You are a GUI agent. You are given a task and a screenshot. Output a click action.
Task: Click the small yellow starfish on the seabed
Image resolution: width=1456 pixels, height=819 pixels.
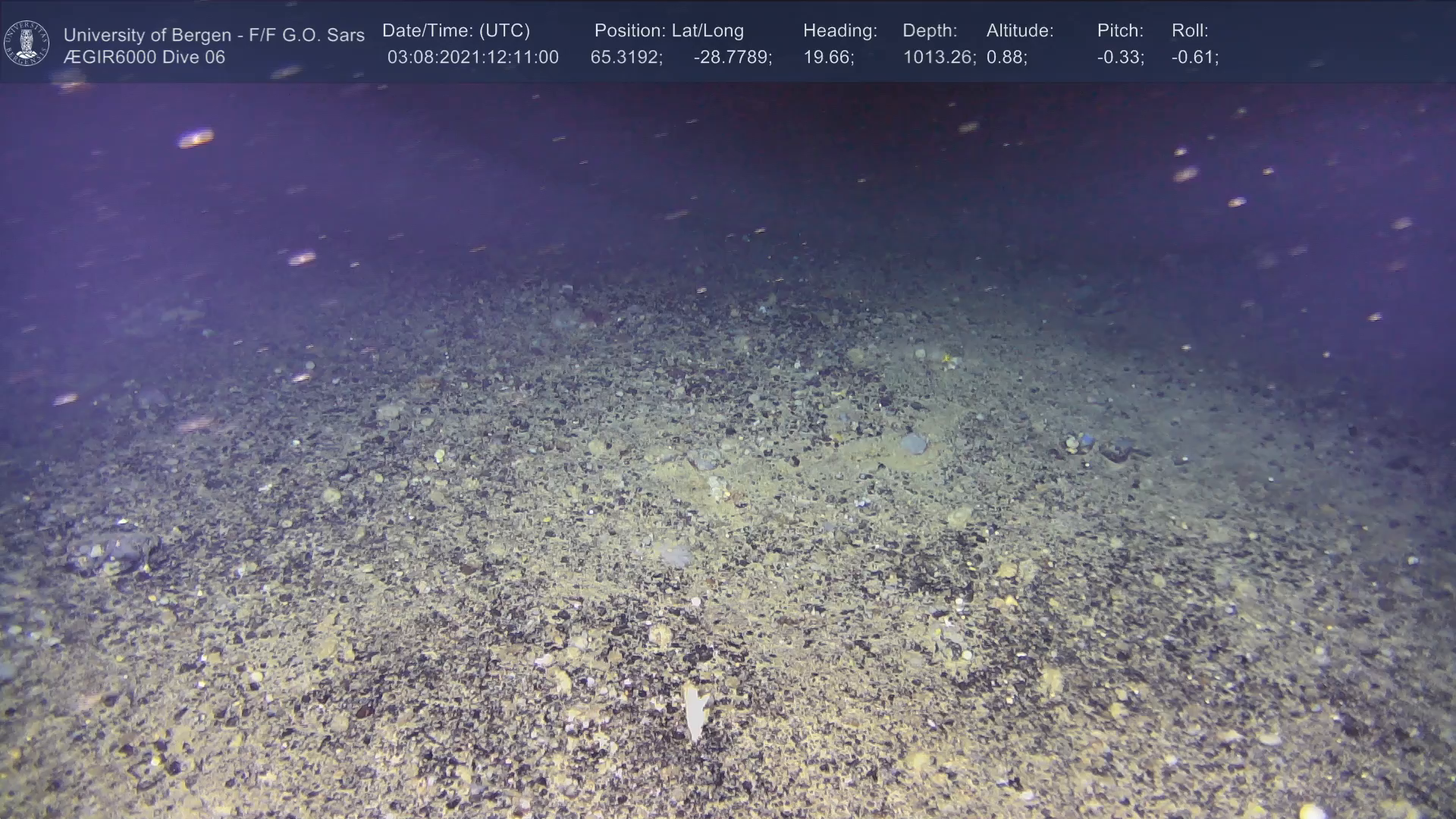click(x=947, y=359)
